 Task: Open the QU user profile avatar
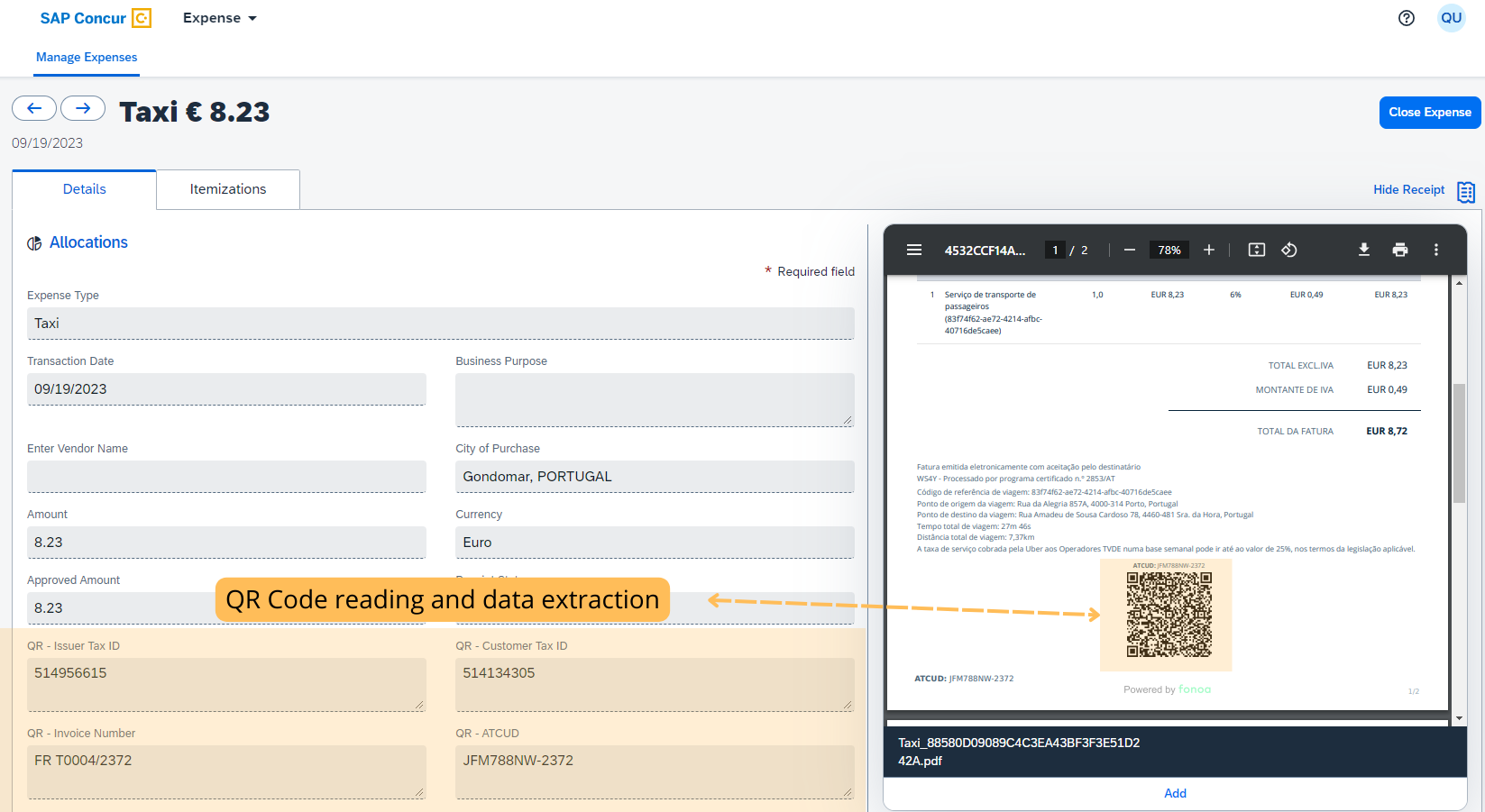coord(1451,18)
